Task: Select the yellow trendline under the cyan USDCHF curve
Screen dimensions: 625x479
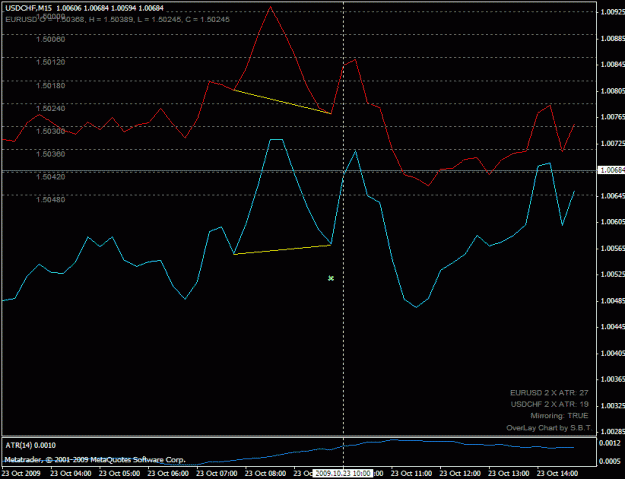Action: (x=282, y=250)
